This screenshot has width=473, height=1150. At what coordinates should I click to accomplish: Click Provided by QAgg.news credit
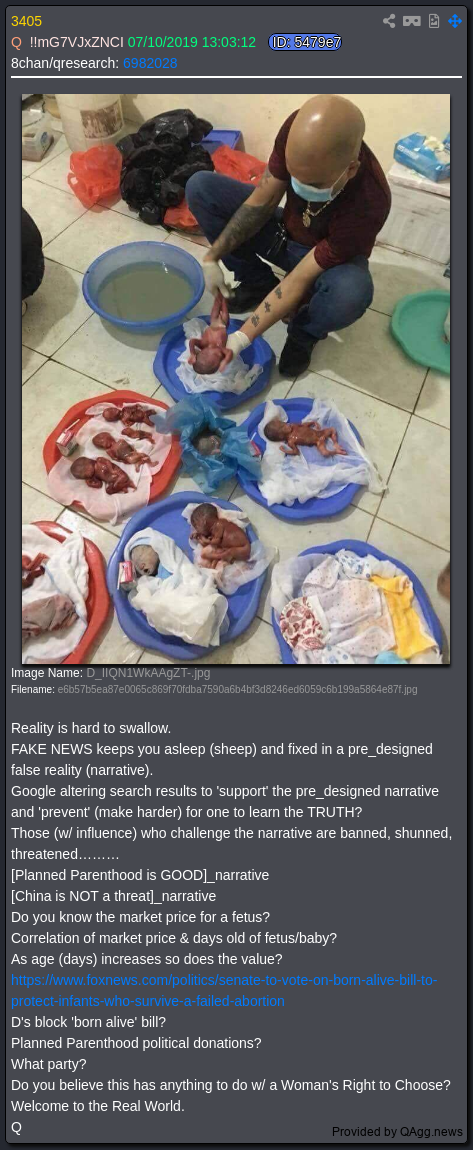tap(397, 1131)
